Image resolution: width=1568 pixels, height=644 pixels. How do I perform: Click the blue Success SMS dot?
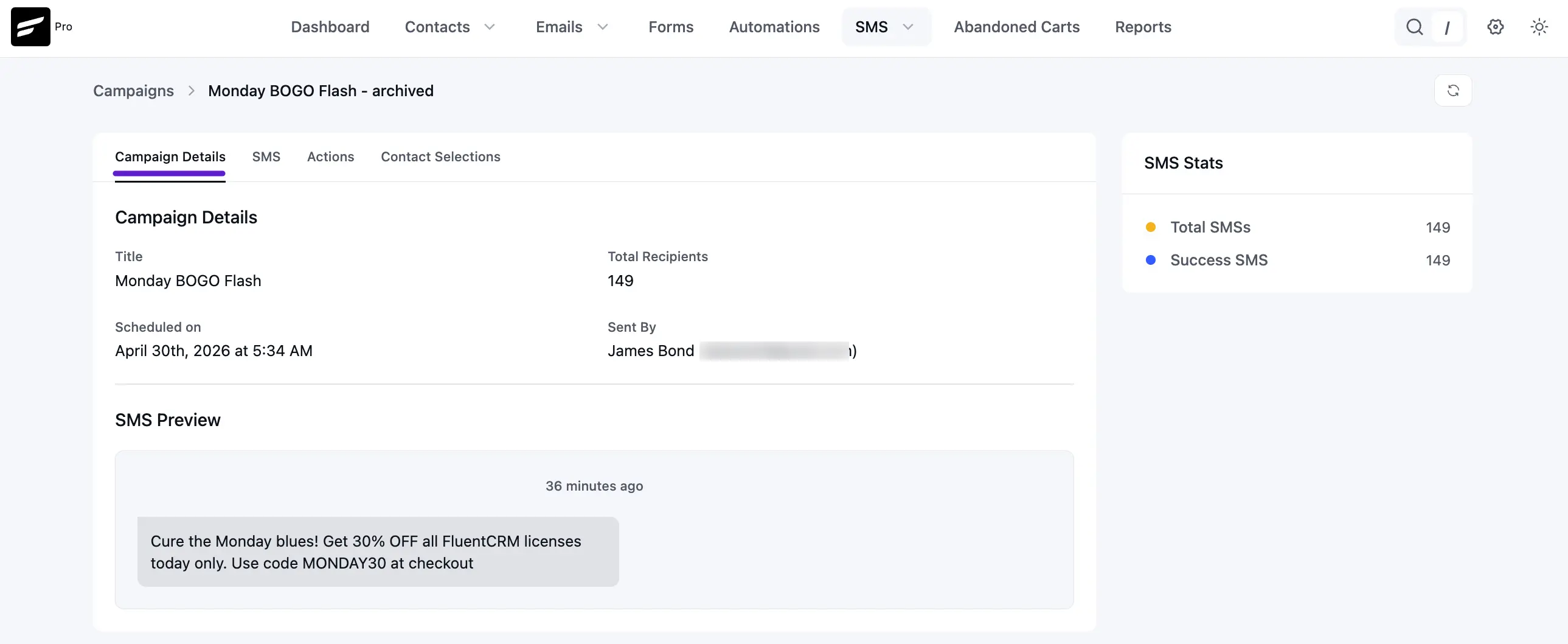coord(1150,260)
